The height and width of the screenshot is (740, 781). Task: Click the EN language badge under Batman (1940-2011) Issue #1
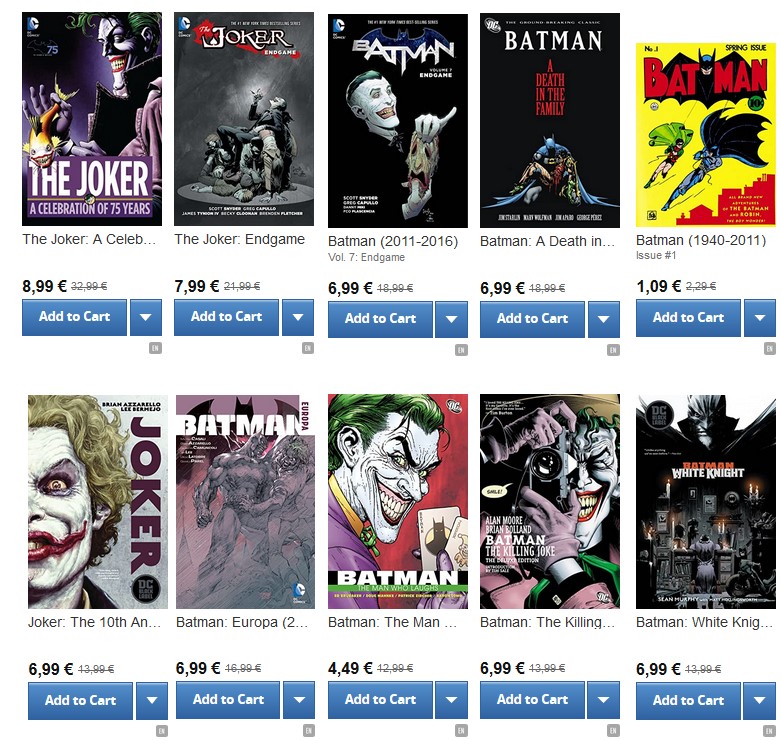770,349
